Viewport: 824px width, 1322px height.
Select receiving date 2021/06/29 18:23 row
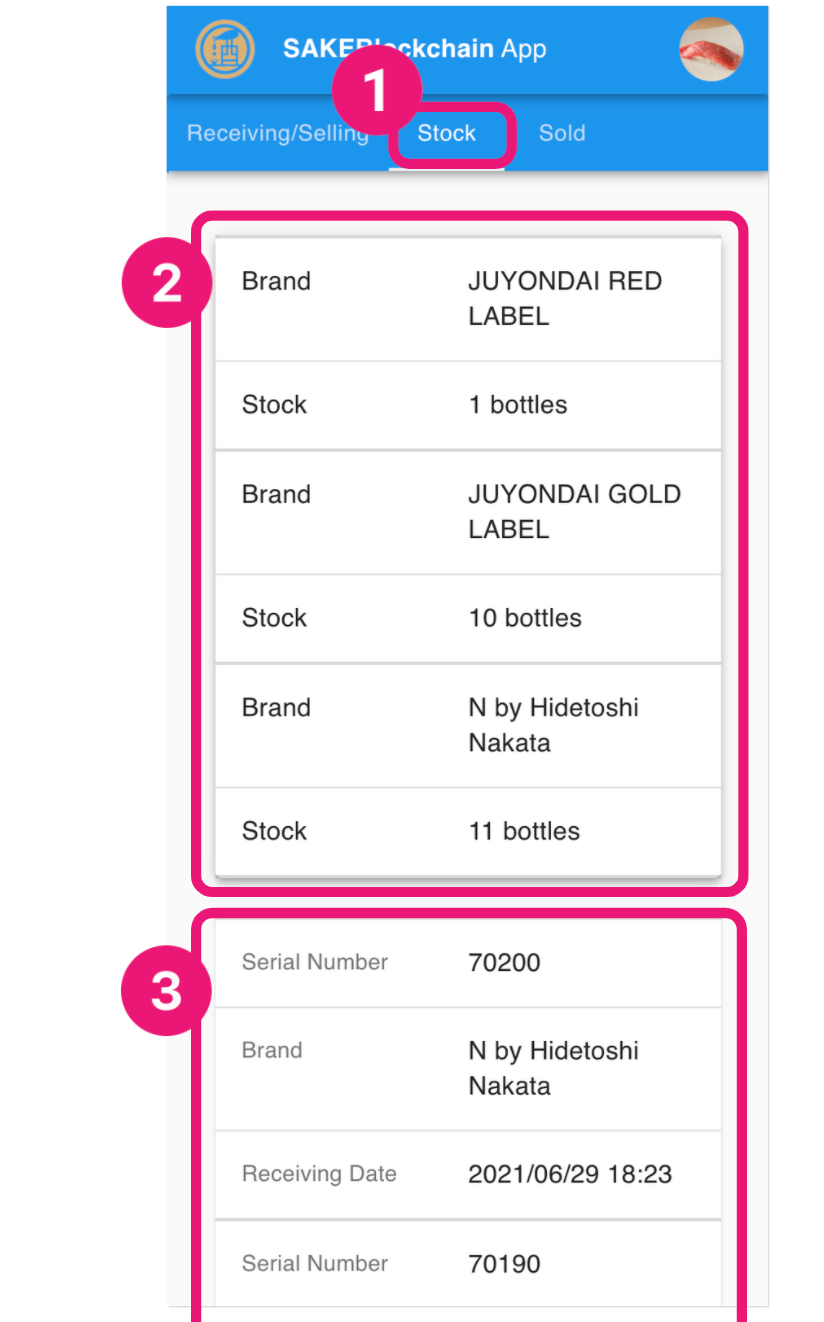(468, 1174)
